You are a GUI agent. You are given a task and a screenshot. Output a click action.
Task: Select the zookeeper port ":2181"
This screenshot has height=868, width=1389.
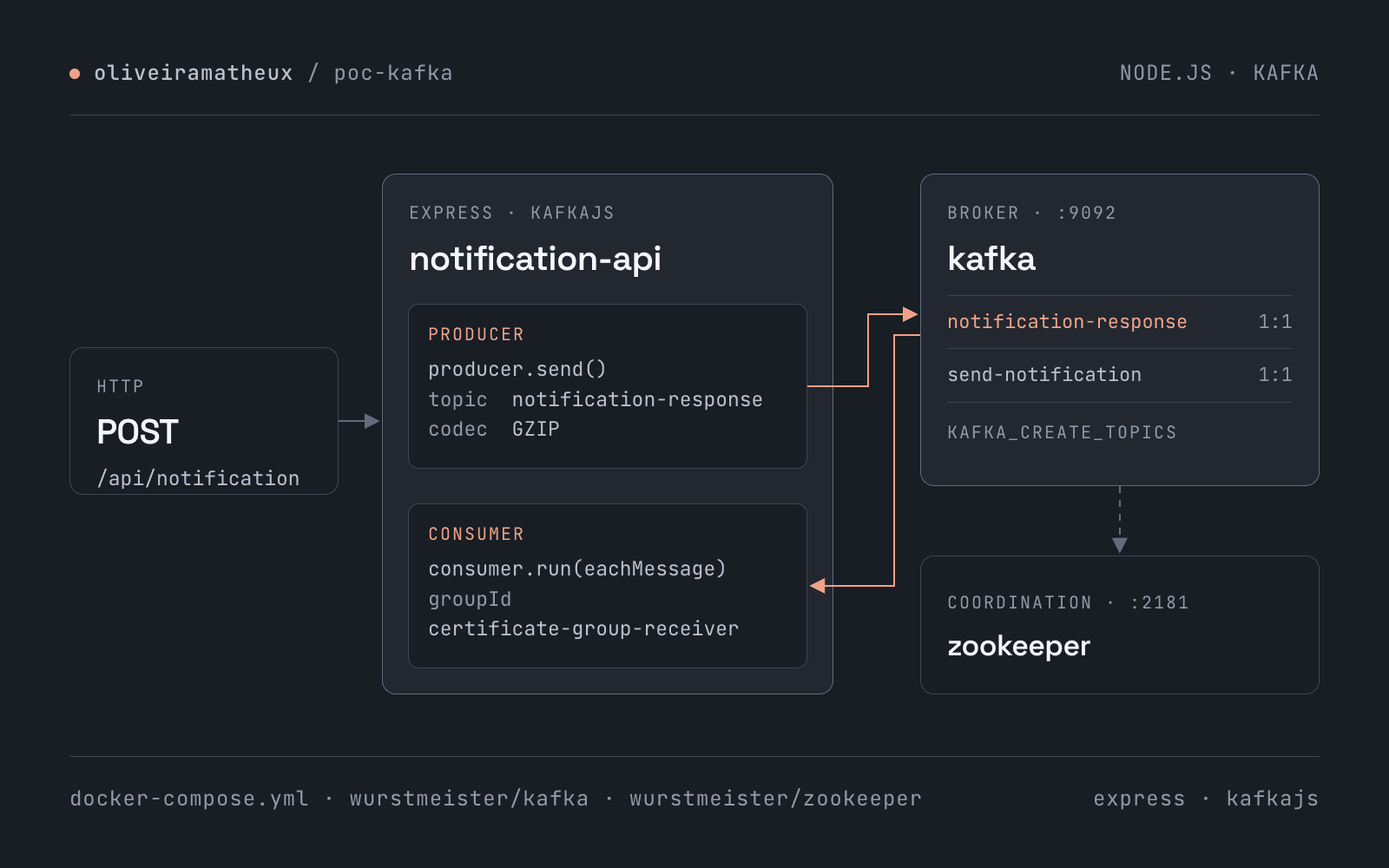(1159, 602)
